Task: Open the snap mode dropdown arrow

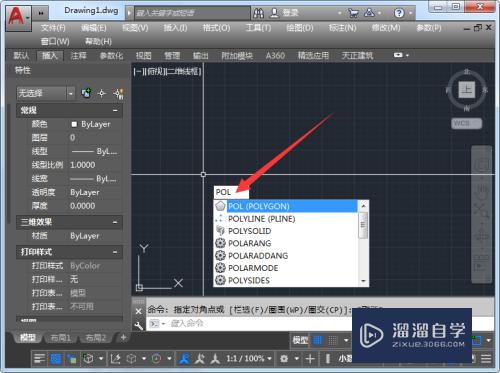Action: 346,340
